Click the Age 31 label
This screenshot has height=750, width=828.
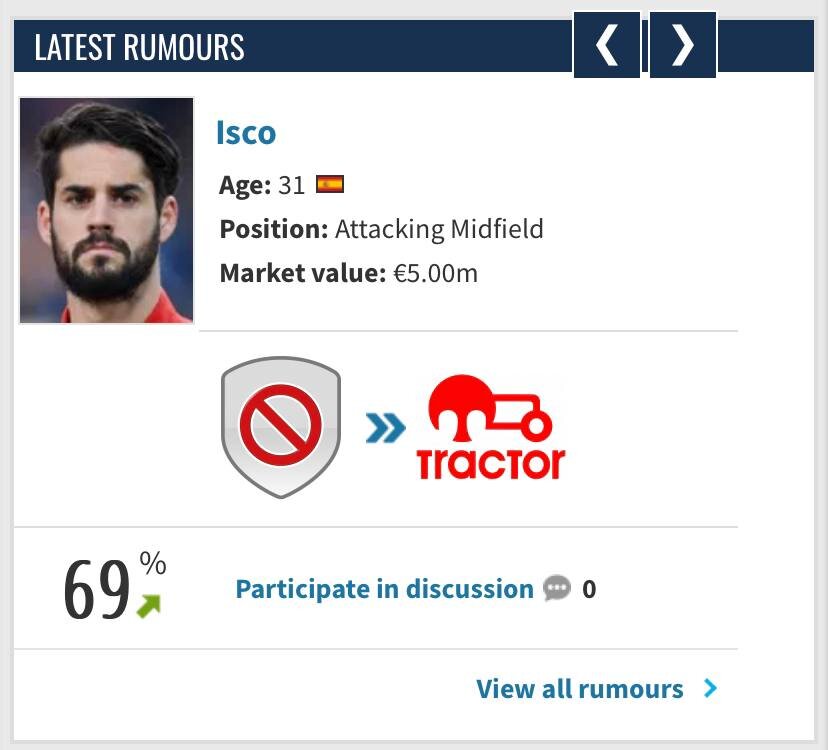pyautogui.click(x=262, y=185)
